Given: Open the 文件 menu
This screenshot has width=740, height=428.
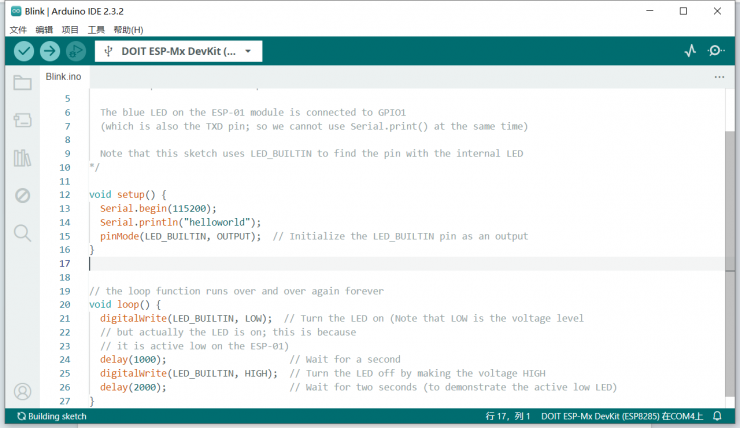Looking at the screenshot, I should click(x=18, y=30).
